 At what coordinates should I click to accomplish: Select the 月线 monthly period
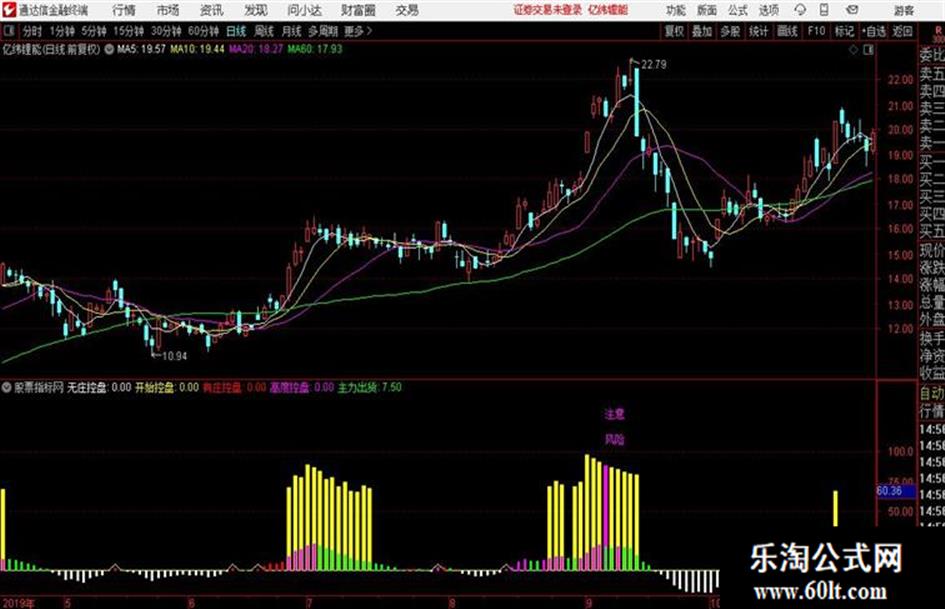pos(292,31)
